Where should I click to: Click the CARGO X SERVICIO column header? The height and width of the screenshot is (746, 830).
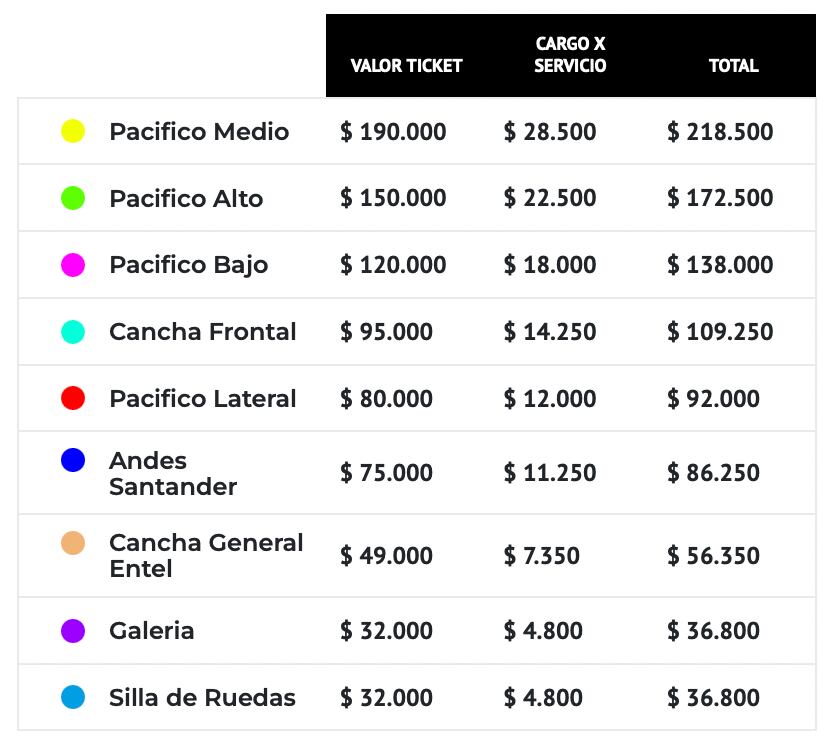[570, 55]
